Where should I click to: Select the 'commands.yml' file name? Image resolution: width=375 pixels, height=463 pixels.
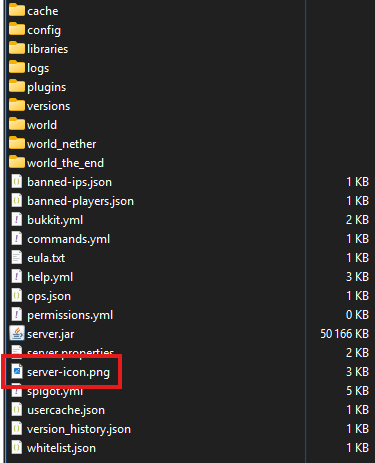click(x=68, y=239)
